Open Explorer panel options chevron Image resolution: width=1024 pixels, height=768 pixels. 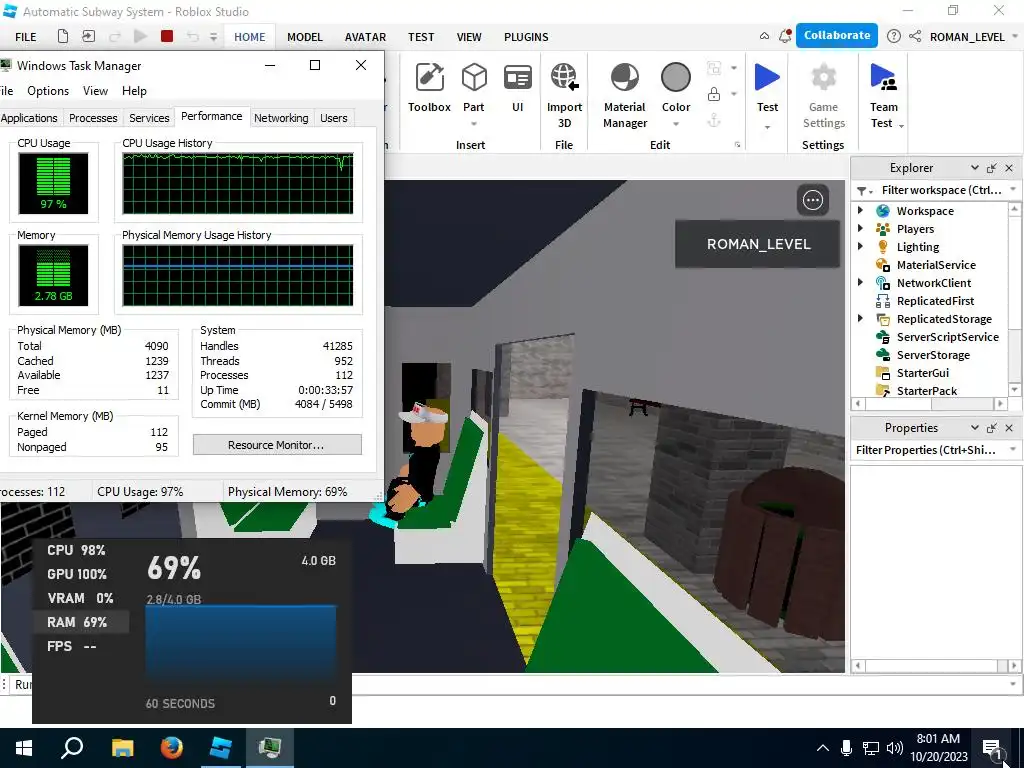click(974, 168)
